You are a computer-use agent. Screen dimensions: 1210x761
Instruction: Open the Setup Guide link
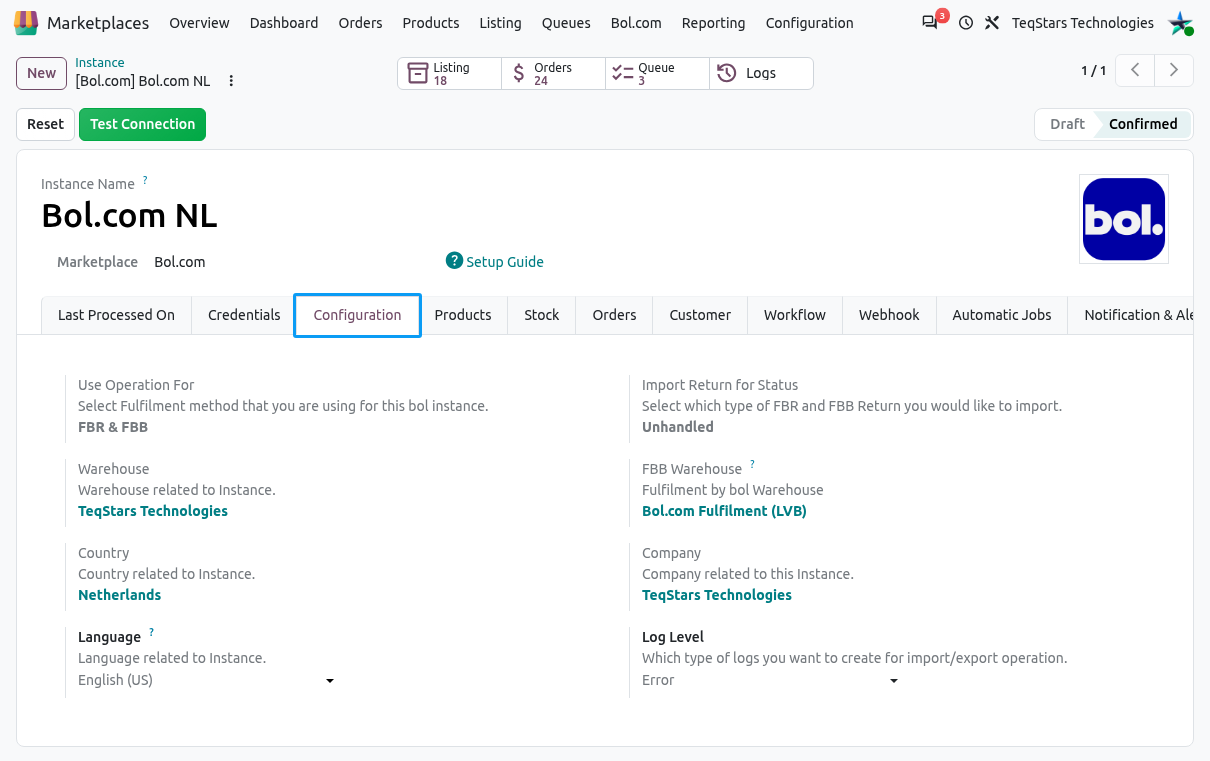pyautogui.click(x=505, y=261)
